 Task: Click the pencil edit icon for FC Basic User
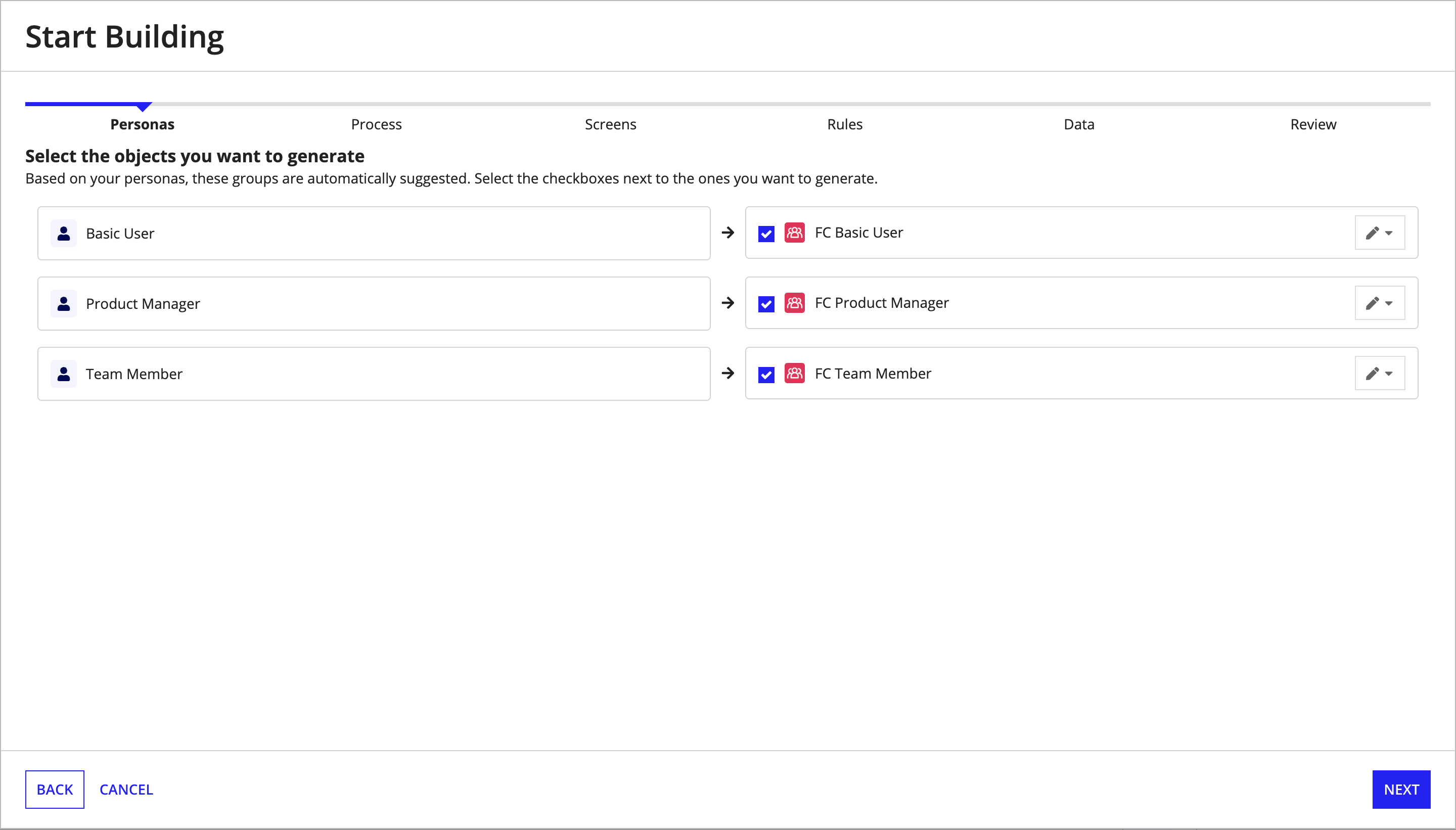(1372, 233)
